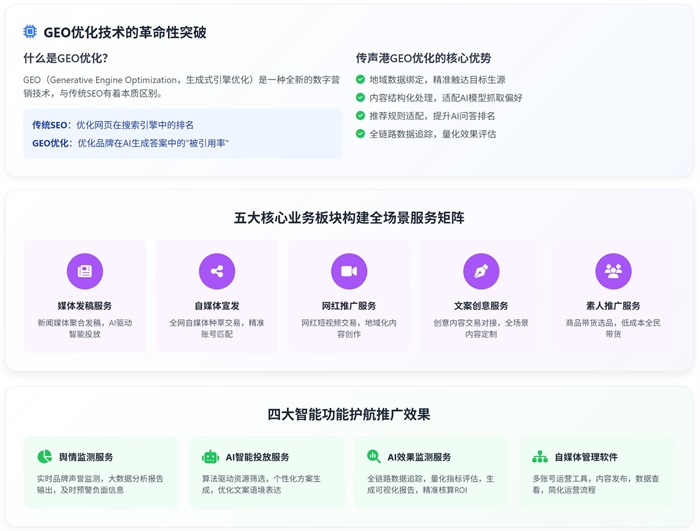Click the people group icon for 素人推广服务
Viewport: 700px width, 531px height.
click(x=613, y=271)
